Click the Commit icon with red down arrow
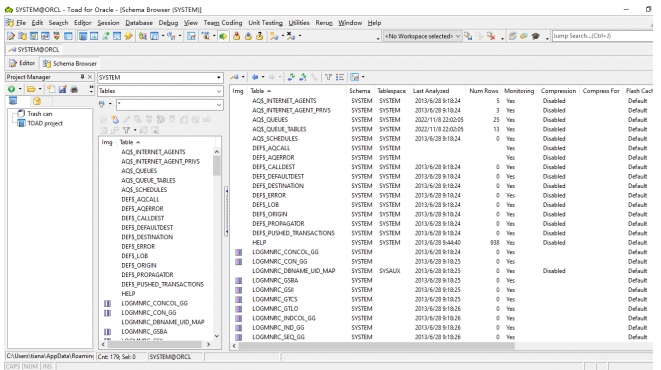 click(237, 36)
